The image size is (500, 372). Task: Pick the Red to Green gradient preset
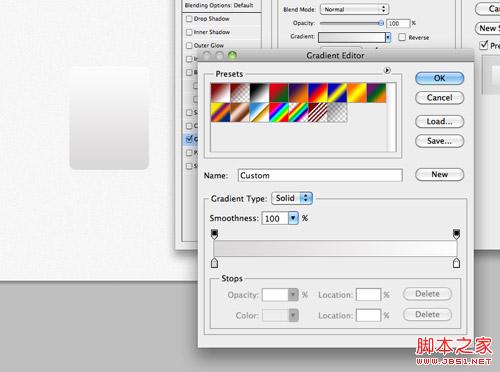tap(279, 93)
